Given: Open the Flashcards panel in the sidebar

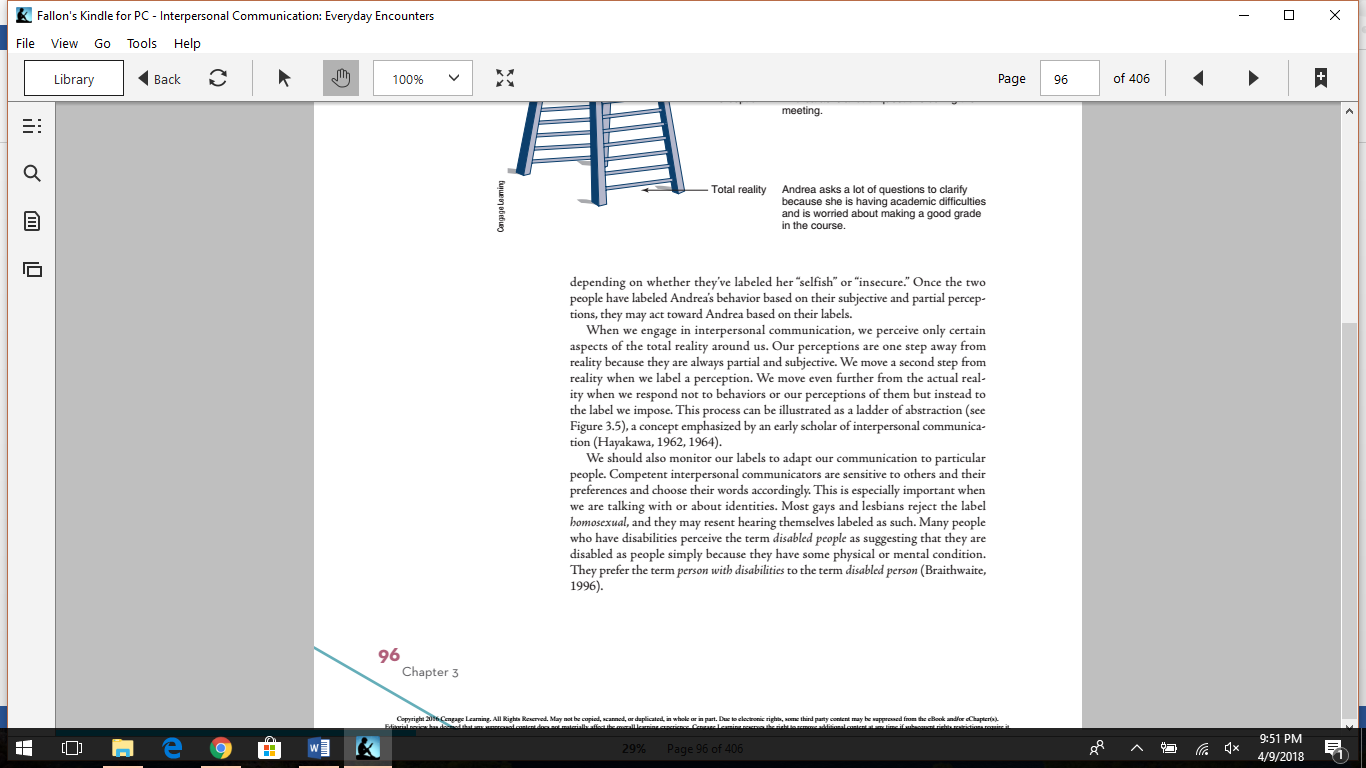Looking at the screenshot, I should click(31, 268).
